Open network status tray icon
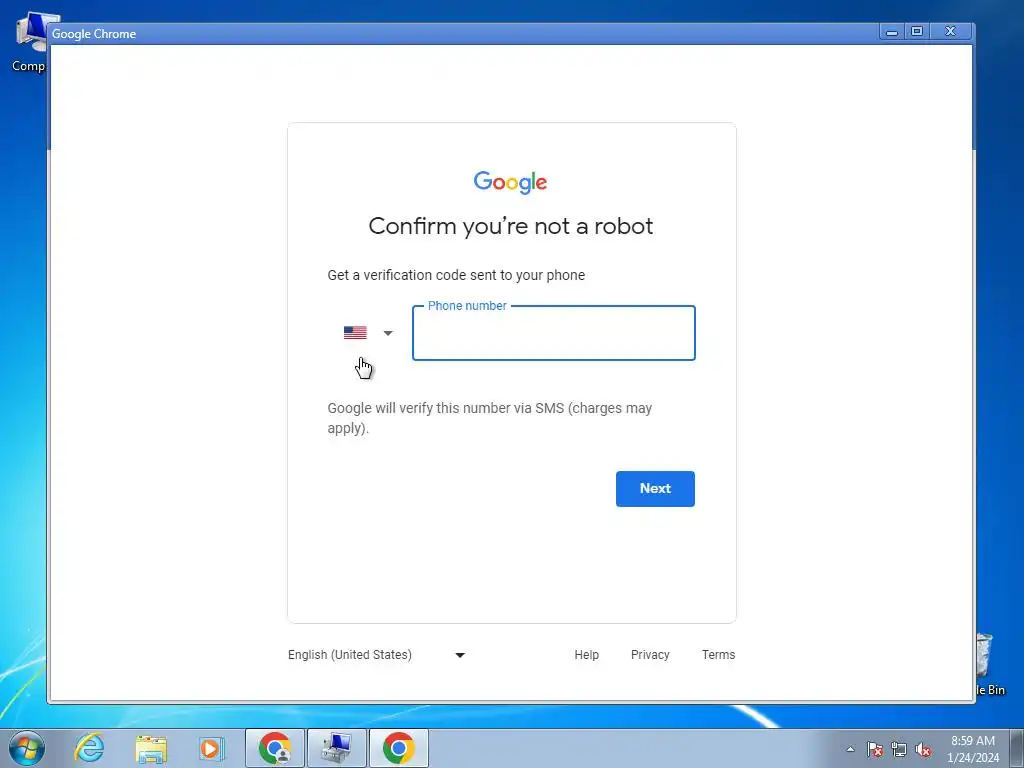The width and height of the screenshot is (1024, 768). pos(899,749)
